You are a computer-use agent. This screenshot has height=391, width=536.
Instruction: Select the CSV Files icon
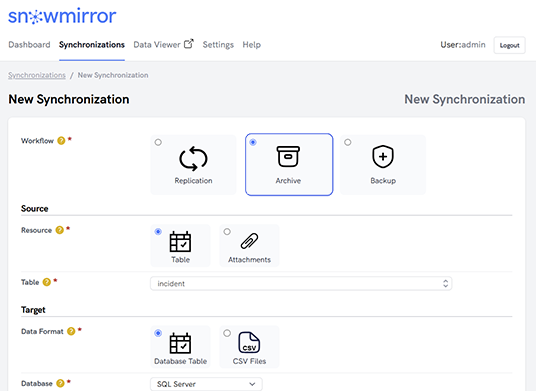249,342
